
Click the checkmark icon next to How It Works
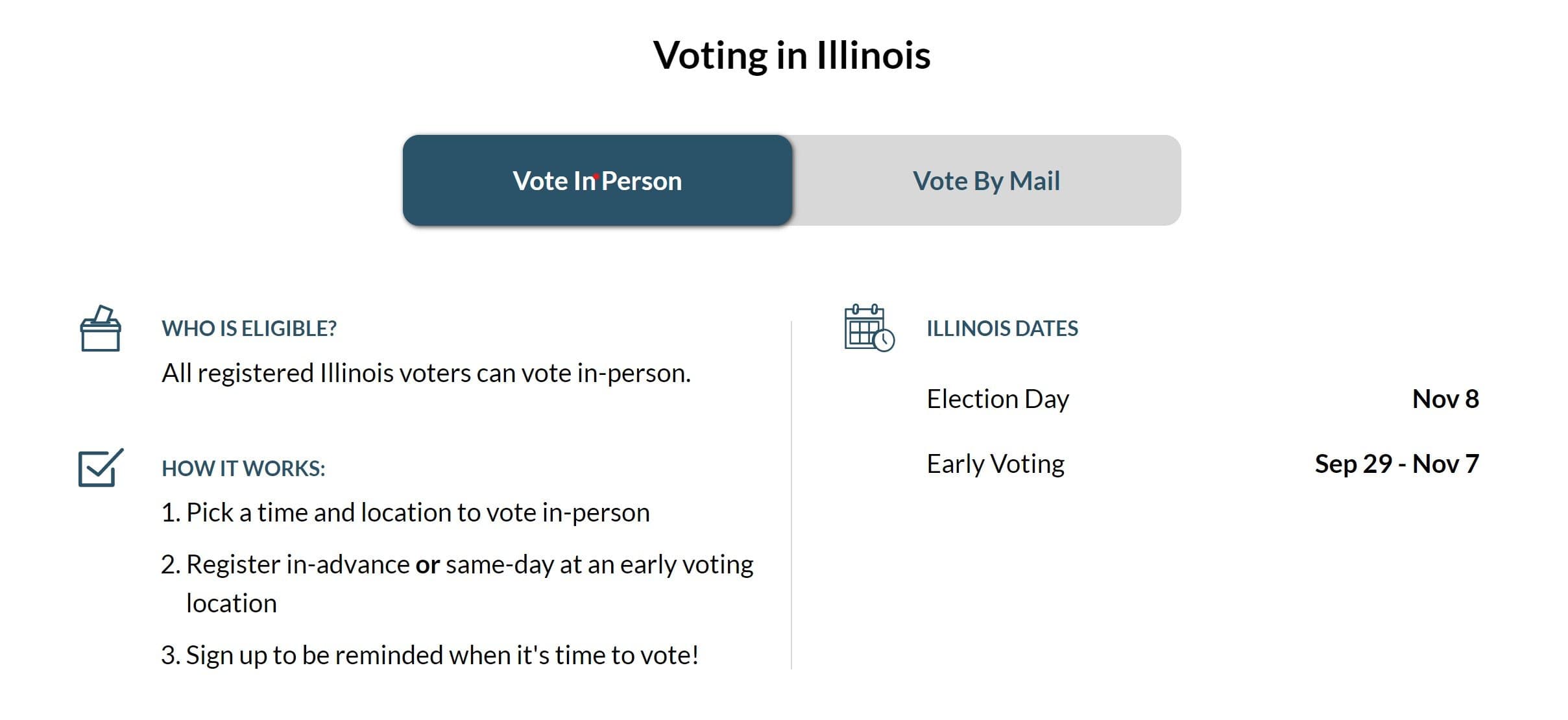[101, 468]
